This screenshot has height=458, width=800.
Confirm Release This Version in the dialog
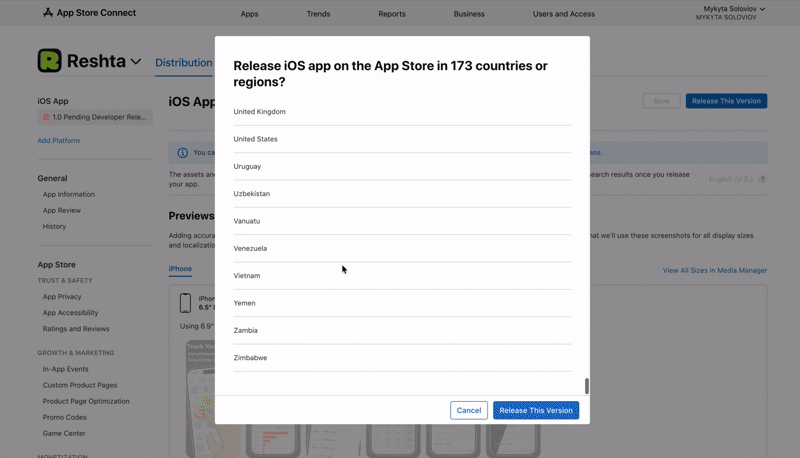pyautogui.click(x=536, y=410)
